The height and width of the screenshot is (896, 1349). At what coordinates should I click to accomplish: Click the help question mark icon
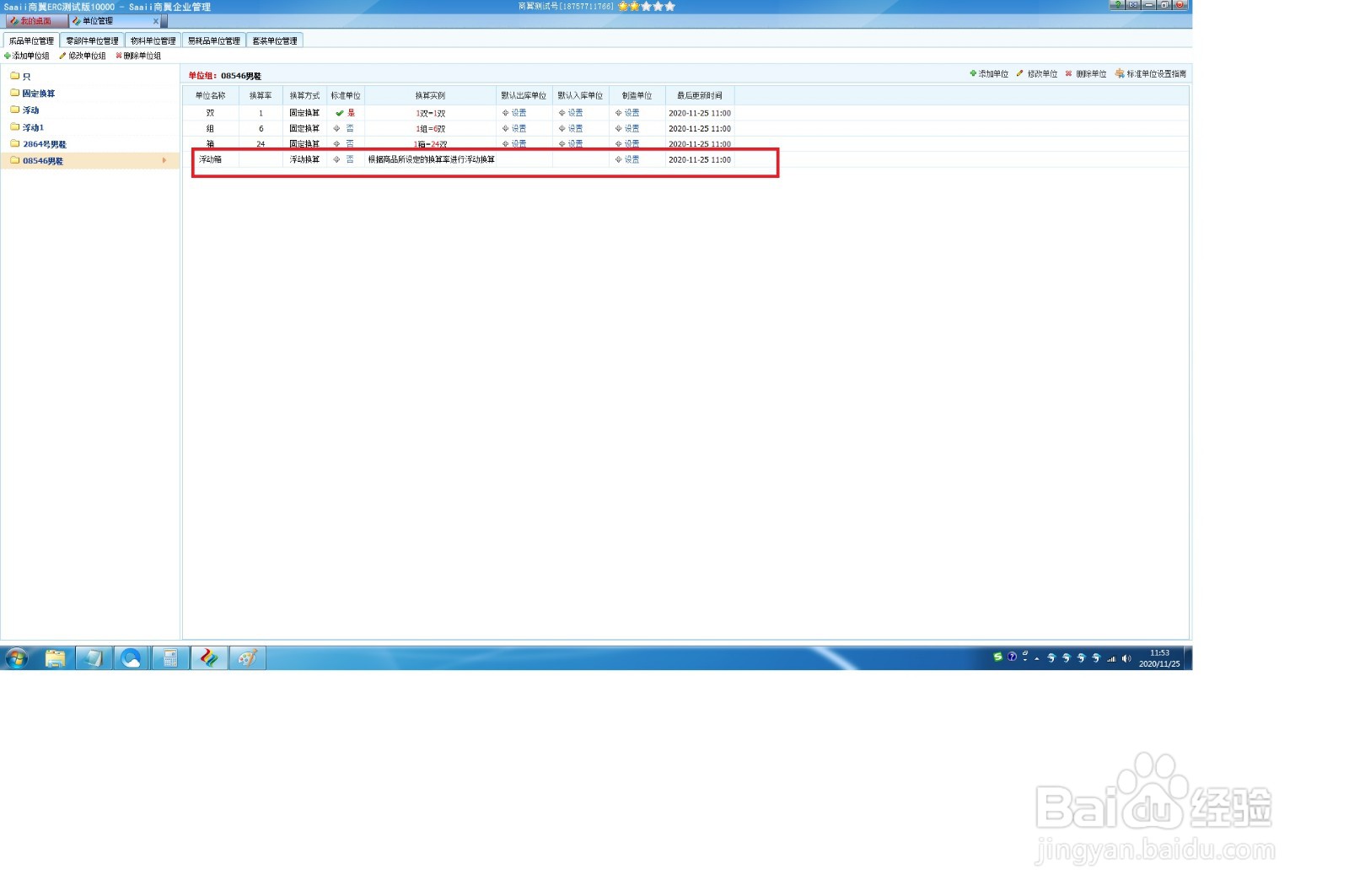(x=1117, y=5)
